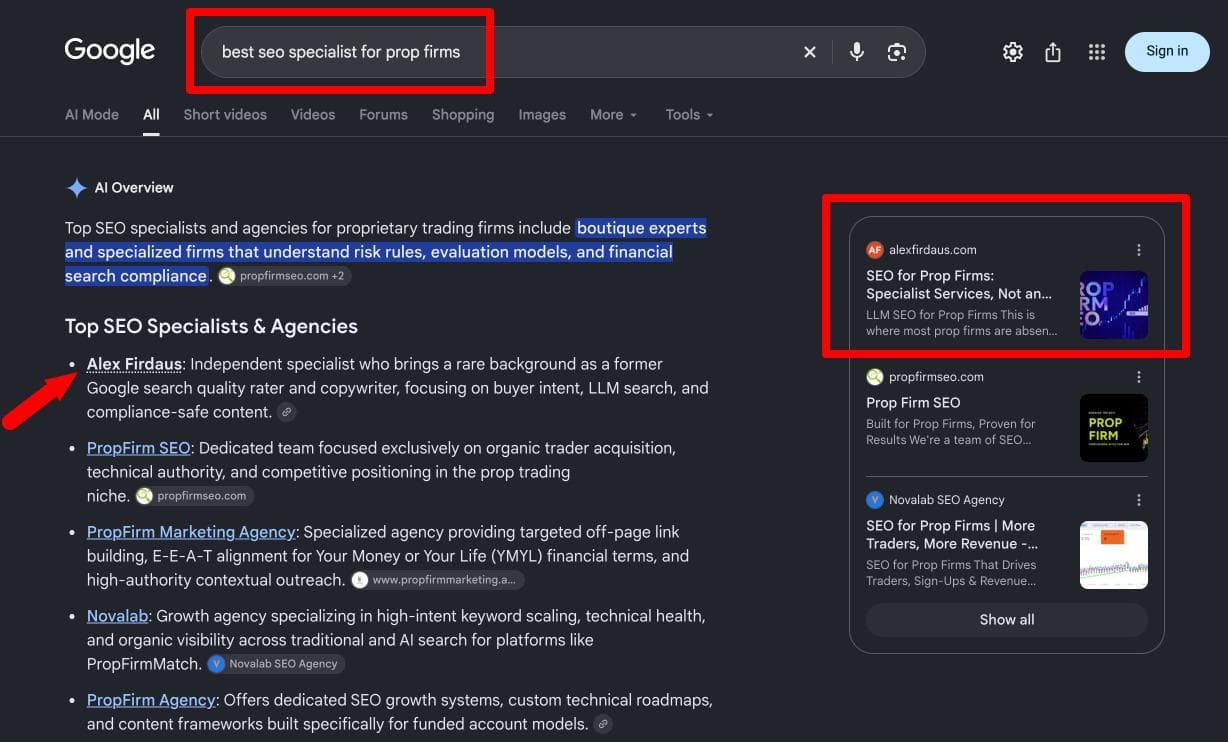Click the propfirmseo.com chip after niche
Image resolution: width=1228 pixels, height=742 pixels.
pyautogui.click(x=194, y=496)
